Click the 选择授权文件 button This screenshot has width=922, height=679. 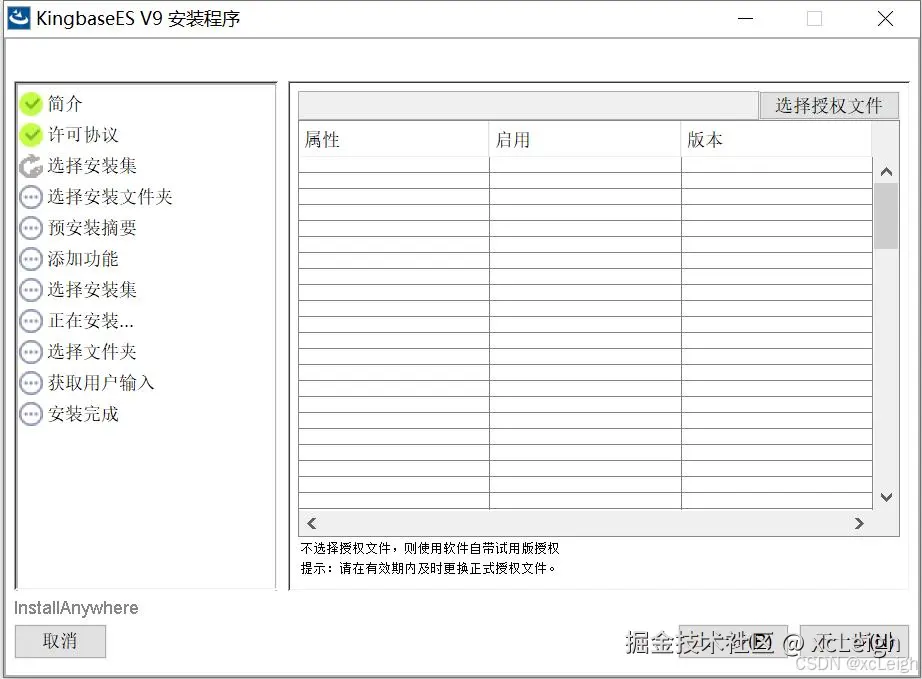click(829, 105)
